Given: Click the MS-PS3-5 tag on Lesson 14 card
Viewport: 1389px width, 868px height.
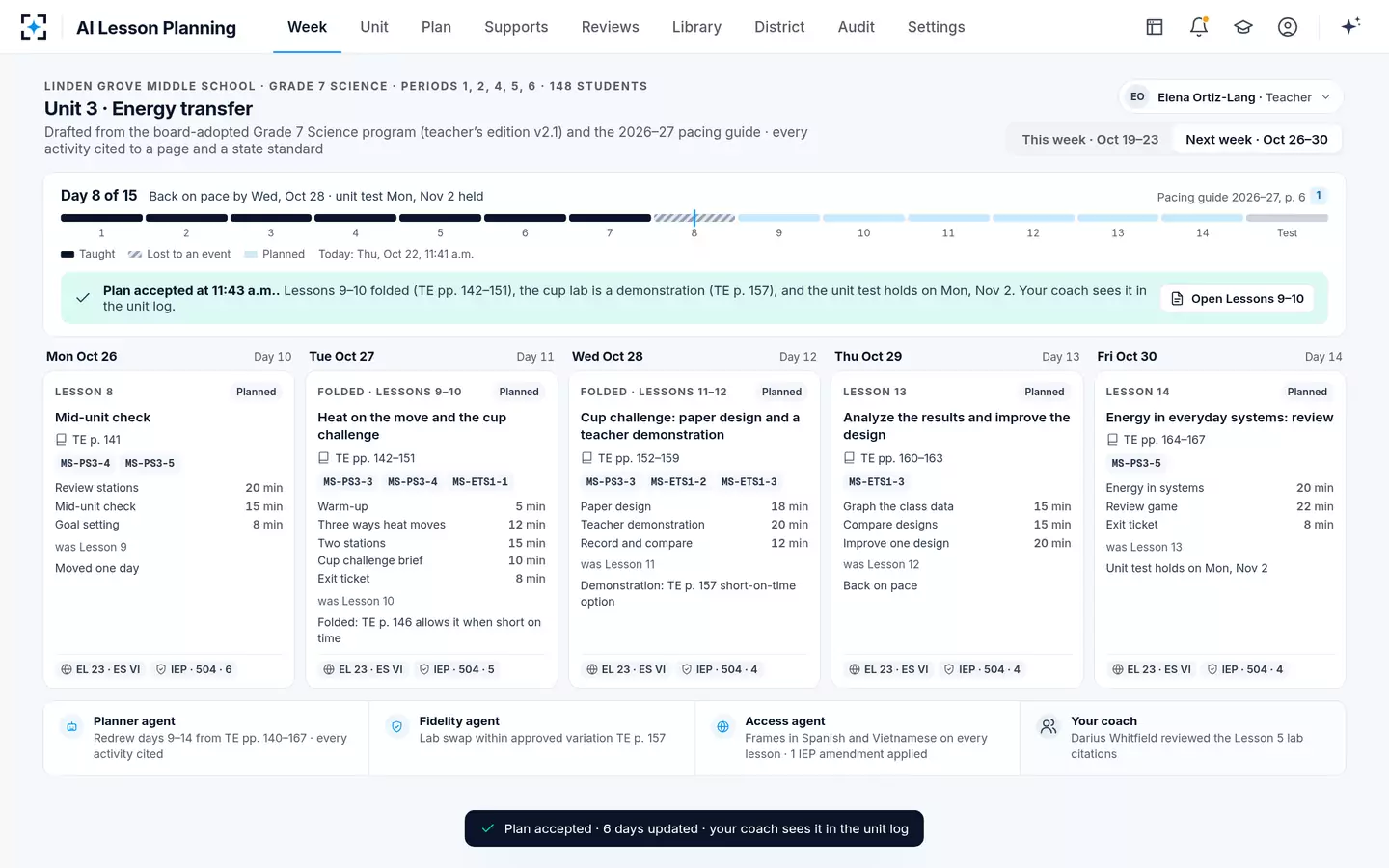Looking at the screenshot, I should click(x=1136, y=464).
